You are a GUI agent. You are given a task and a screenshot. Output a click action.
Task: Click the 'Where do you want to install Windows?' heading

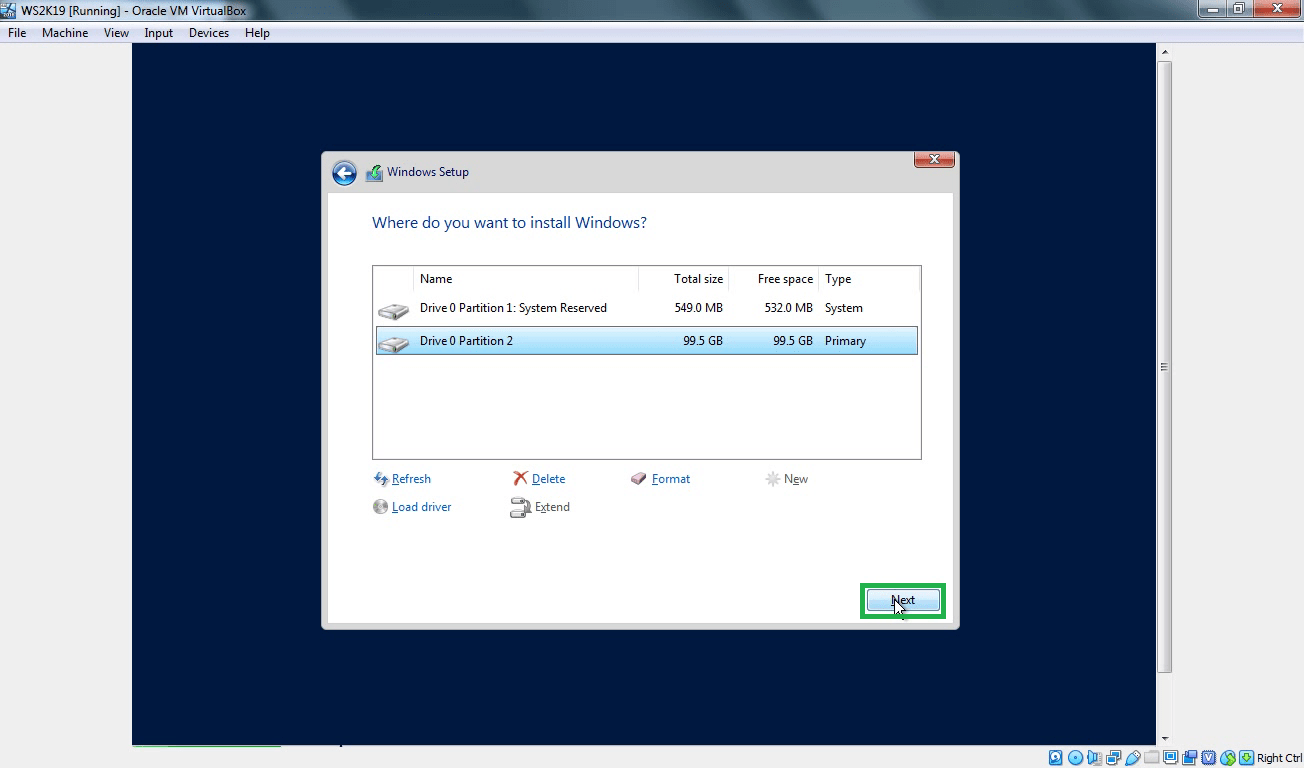509,222
